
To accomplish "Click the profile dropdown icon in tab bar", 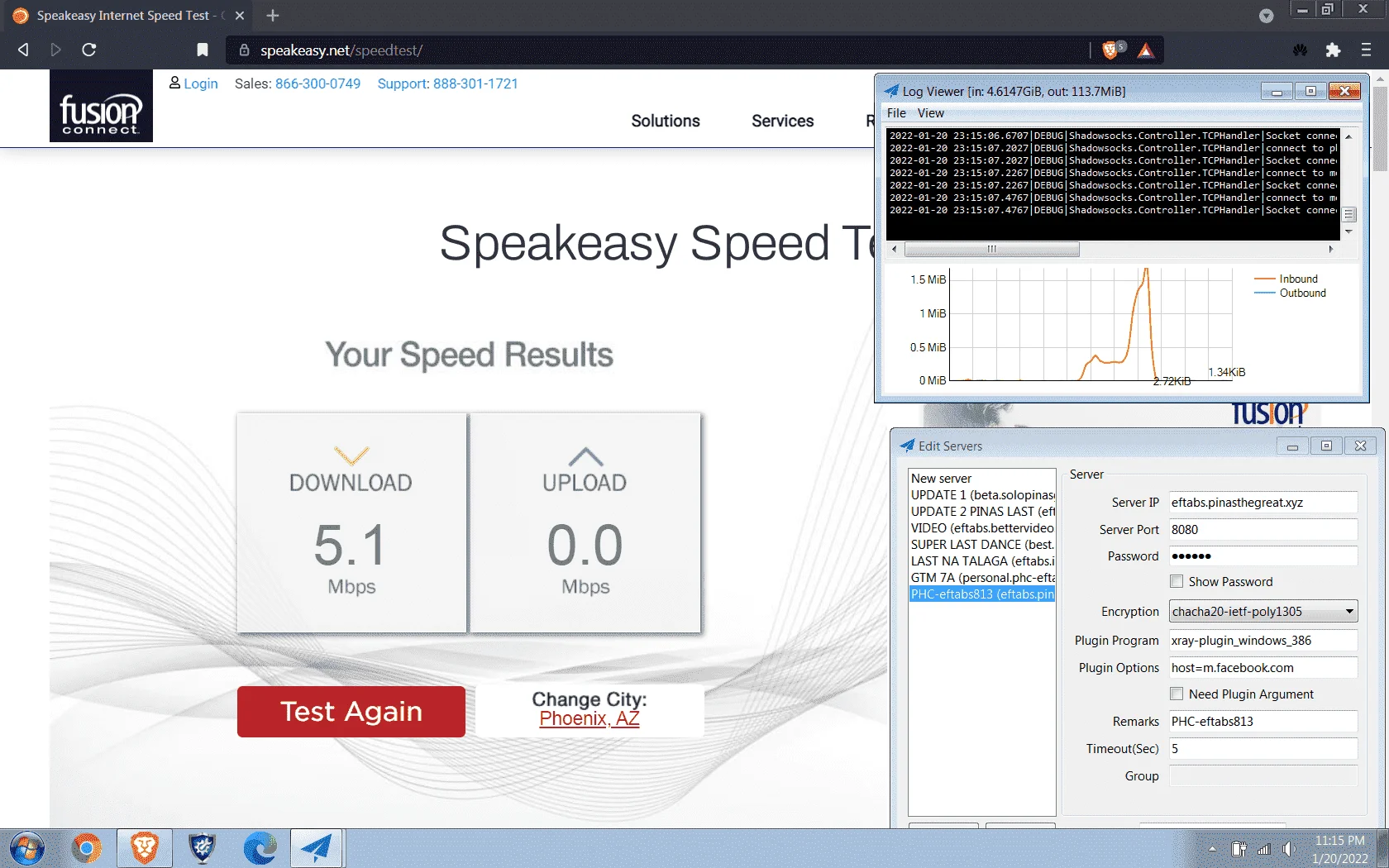I will tap(1266, 16).
